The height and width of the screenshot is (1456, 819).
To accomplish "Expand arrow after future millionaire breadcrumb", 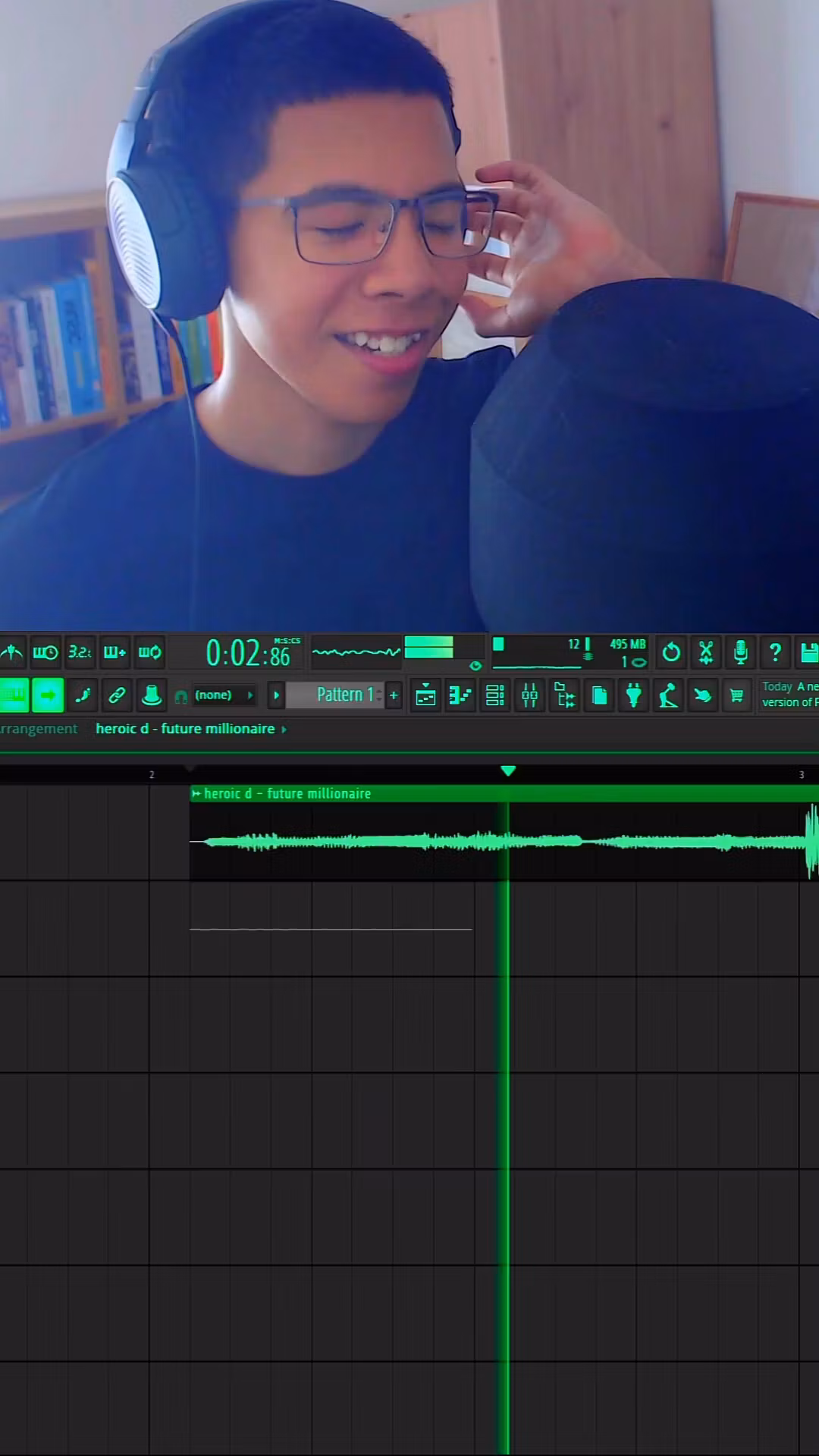I will coord(284,730).
